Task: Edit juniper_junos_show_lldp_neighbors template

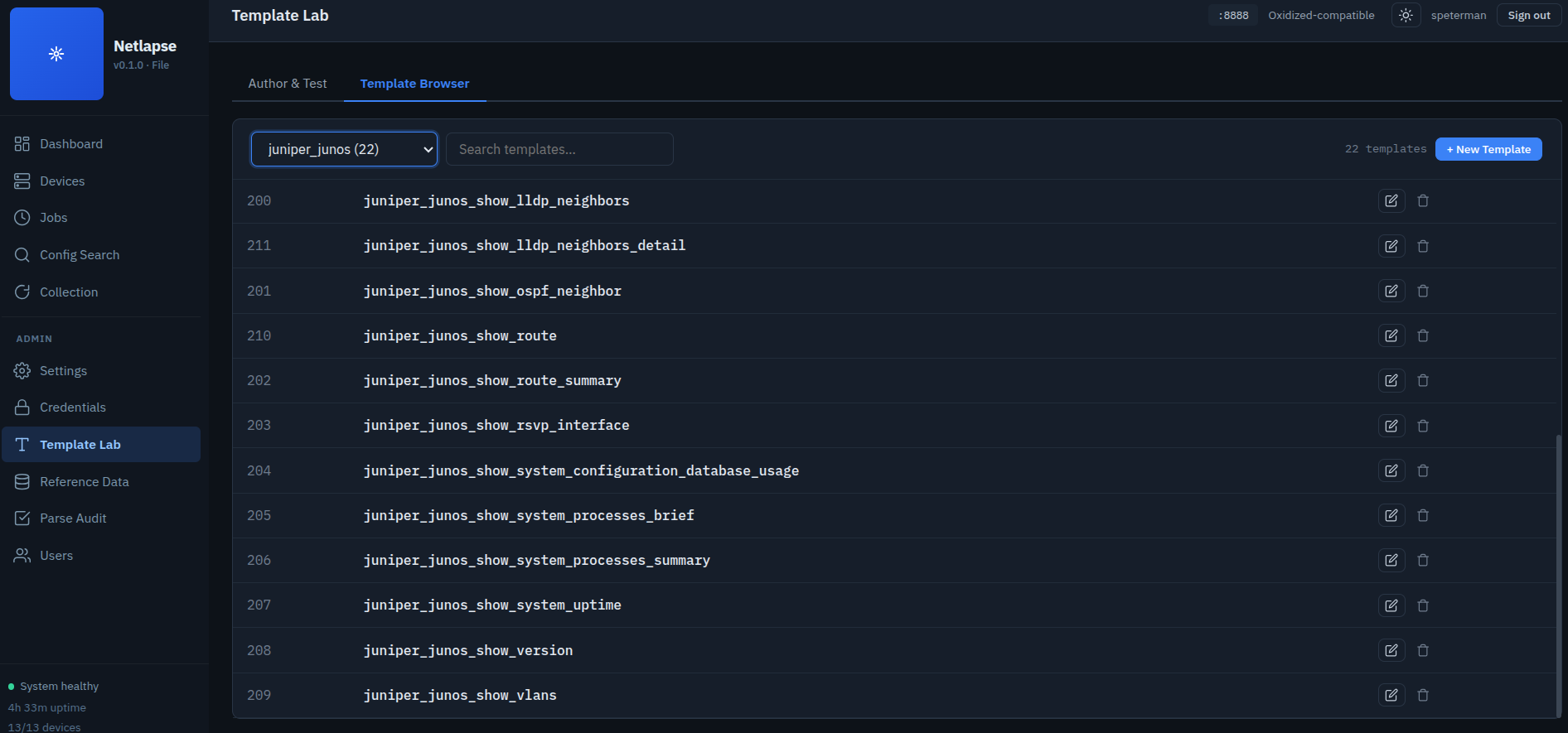Action: 1391,201
